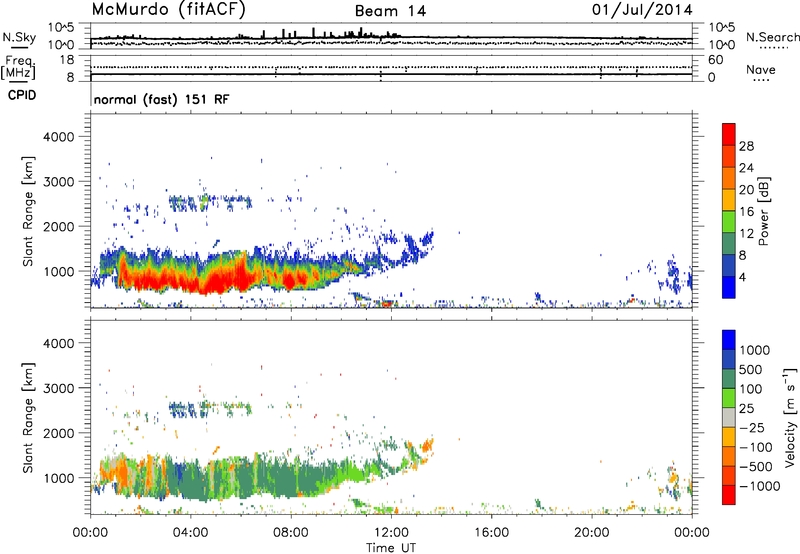
Task: Click the "08:00" time tick label
Action: click(x=291, y=533)
